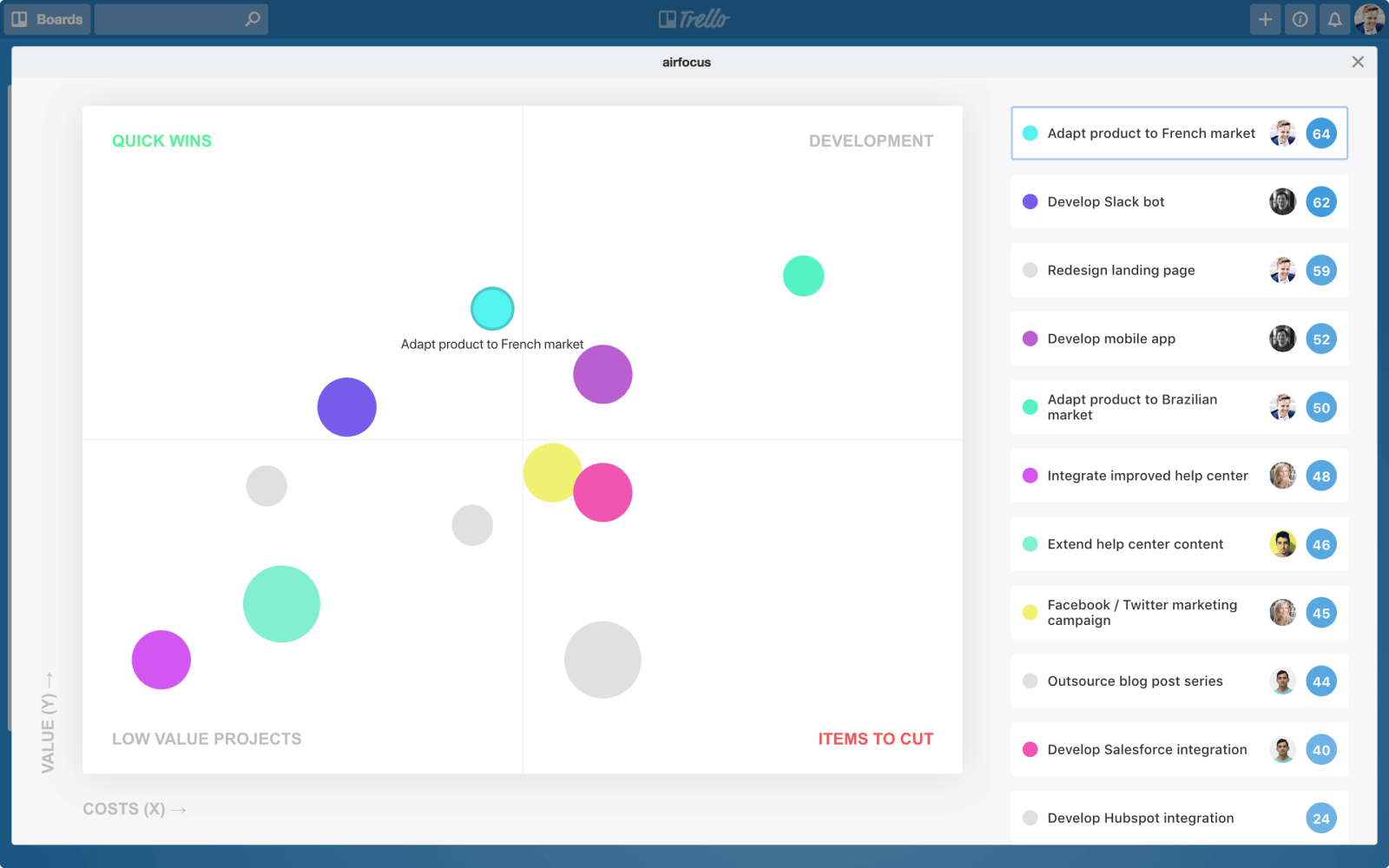1389x868 pixels.
Task: Click the large gray bubble in Items to Cut
Action: coord(602,660)
